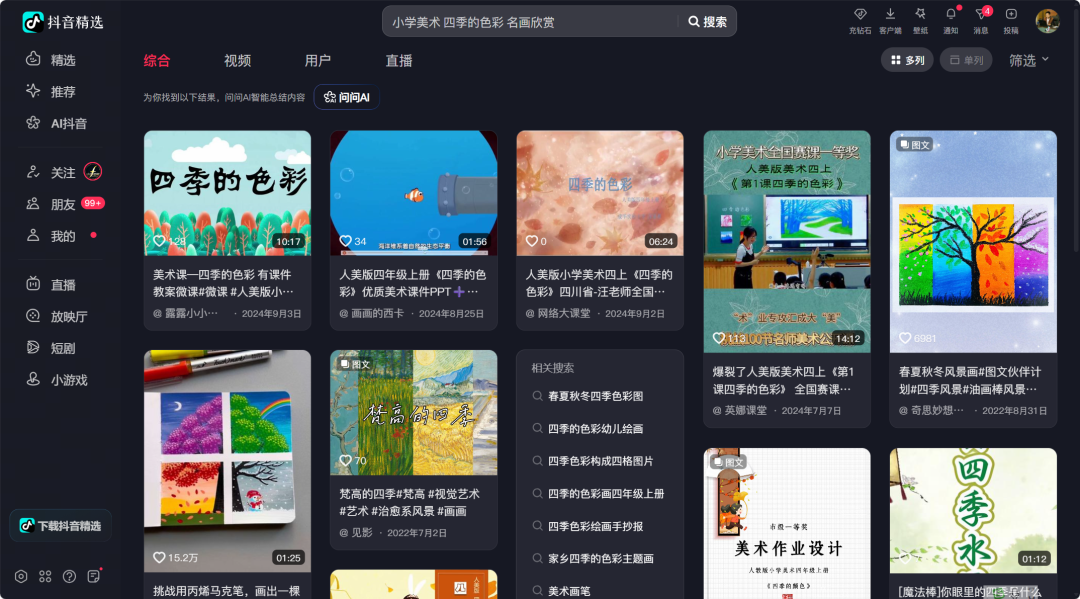Click the feedback note icon at sidebar bottom
This screenshot has width=1080, height=599.
pos(94,576)
